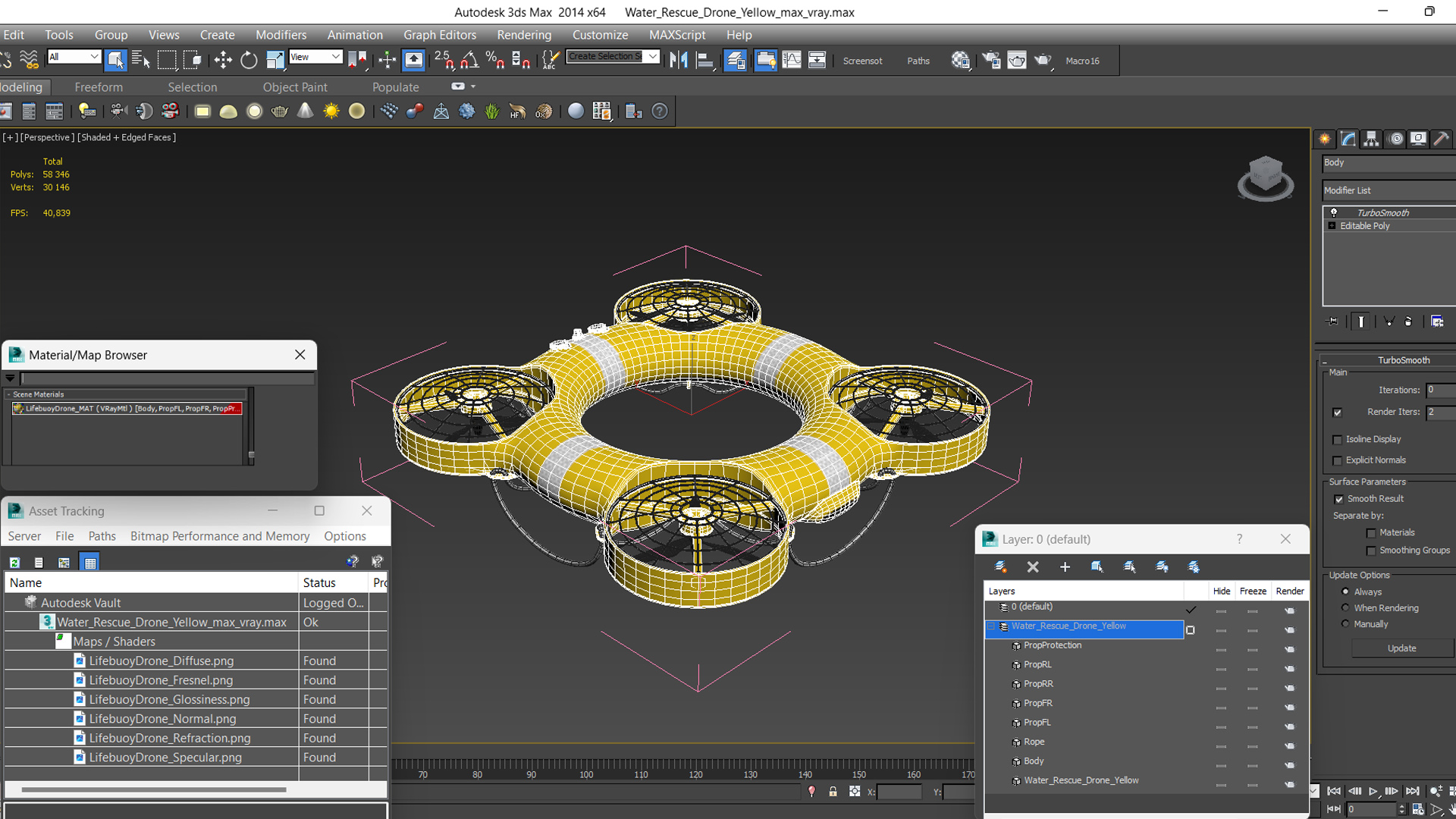The width and height of the screenshot is (1456, 819).
Task: Click the Rendered Frame Window icon
Action: [x=1017, y=60]
